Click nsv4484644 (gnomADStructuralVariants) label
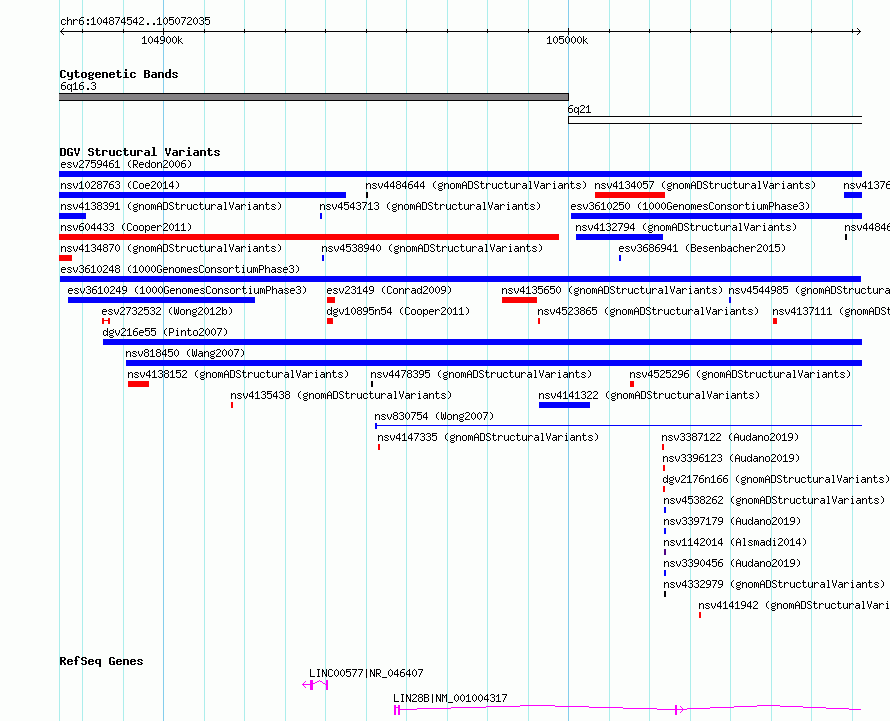Screen dimensions: 890x721 (476, 185)
